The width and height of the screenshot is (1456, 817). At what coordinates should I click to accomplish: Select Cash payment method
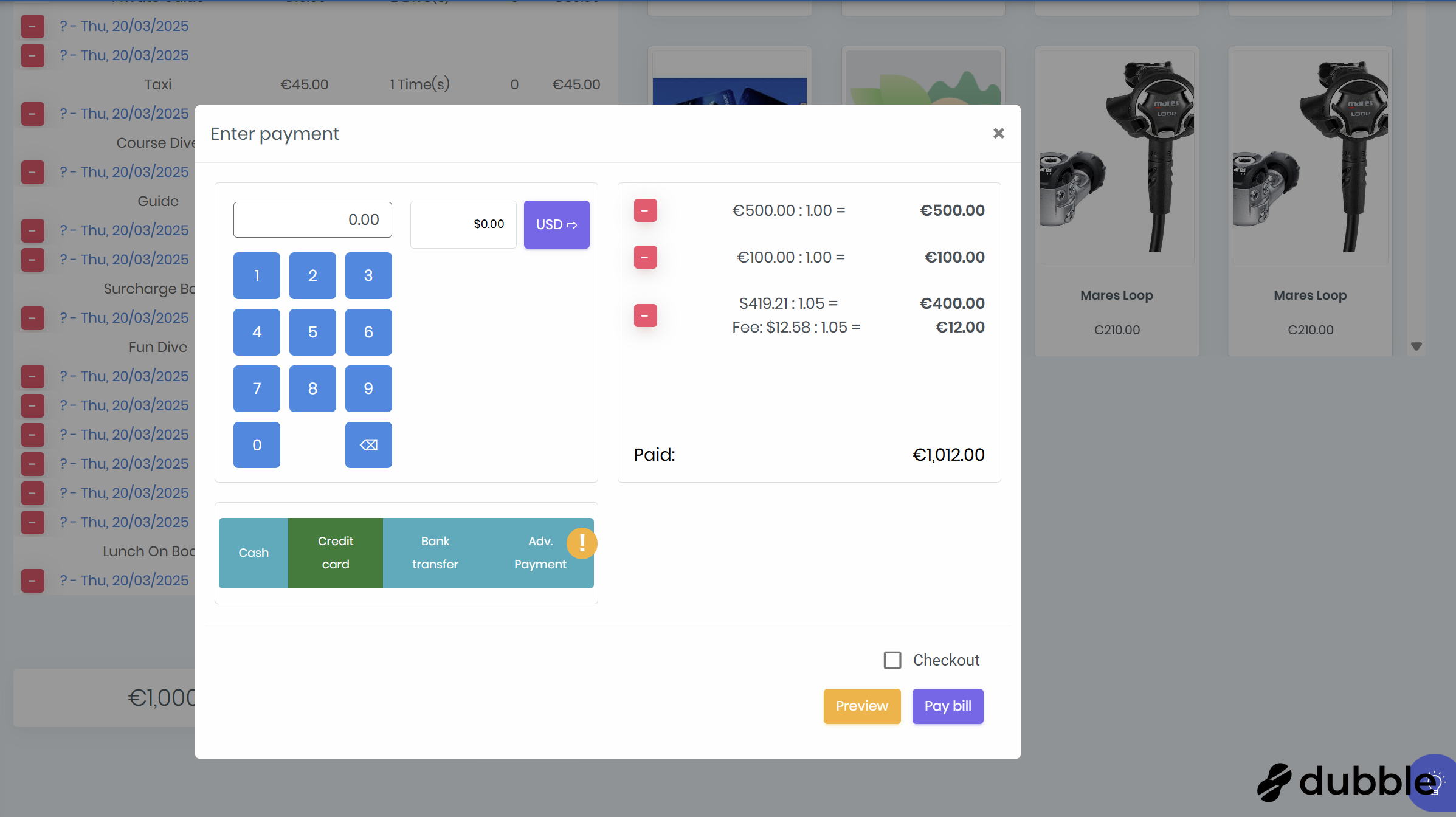coord(254,553)
